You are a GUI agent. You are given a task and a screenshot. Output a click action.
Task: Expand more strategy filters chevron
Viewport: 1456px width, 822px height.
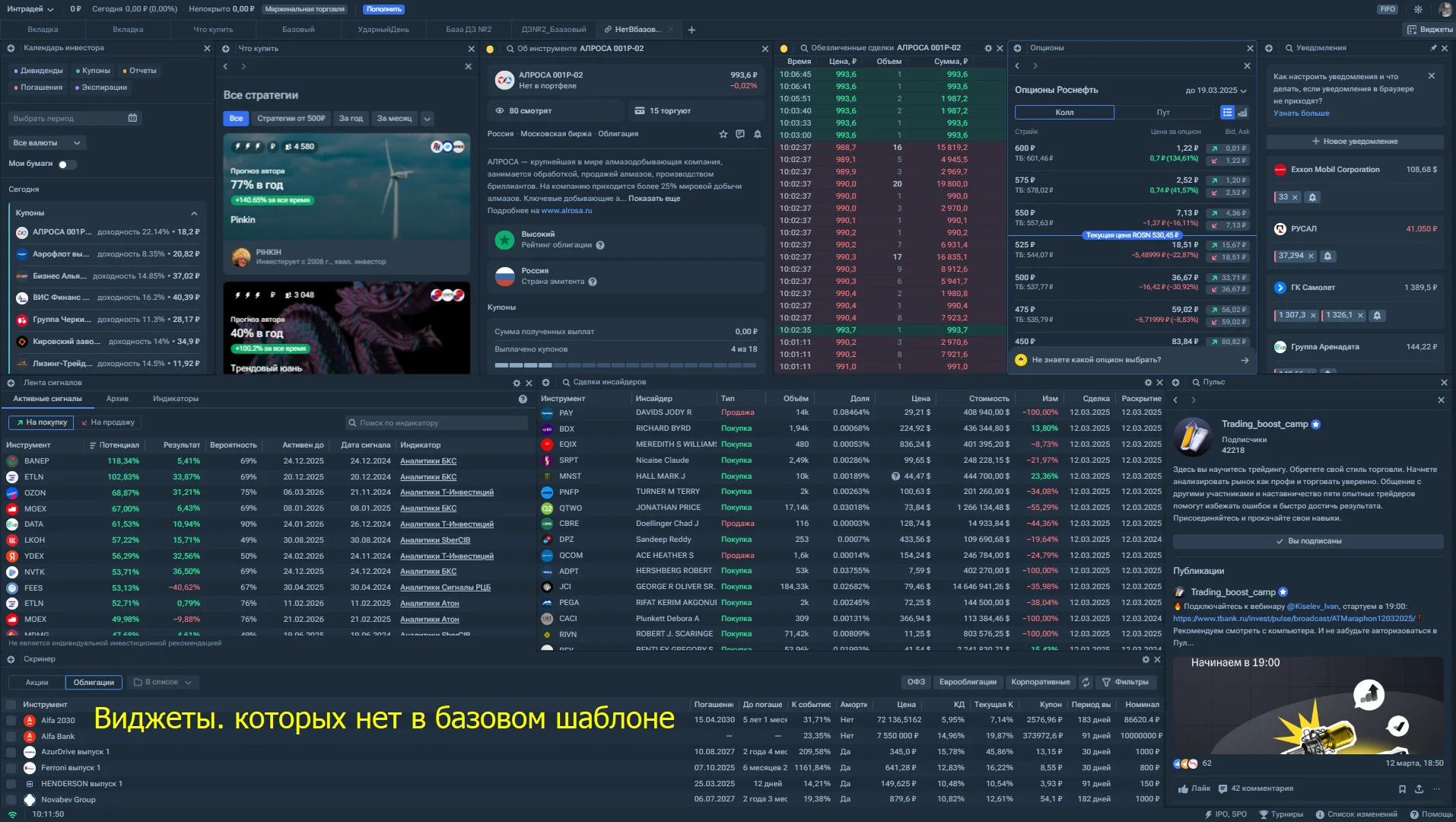point(428,119)
